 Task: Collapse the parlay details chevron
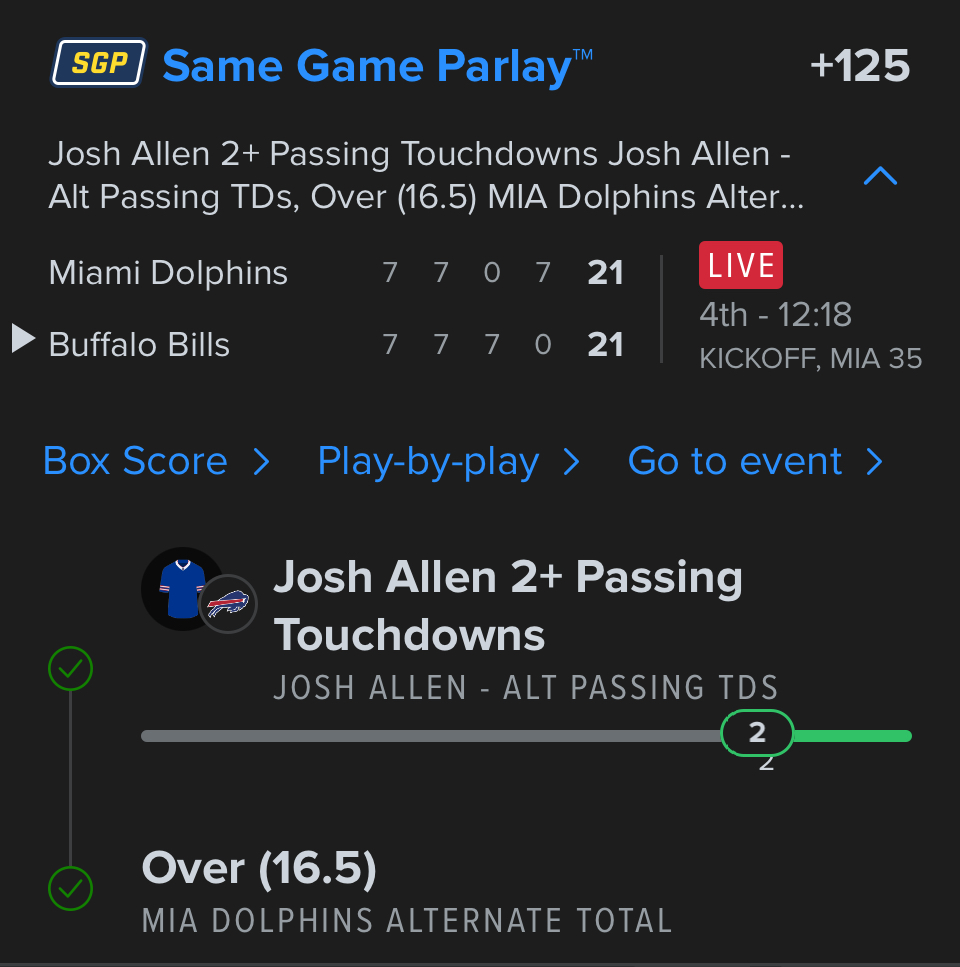[x=880, y=177]
